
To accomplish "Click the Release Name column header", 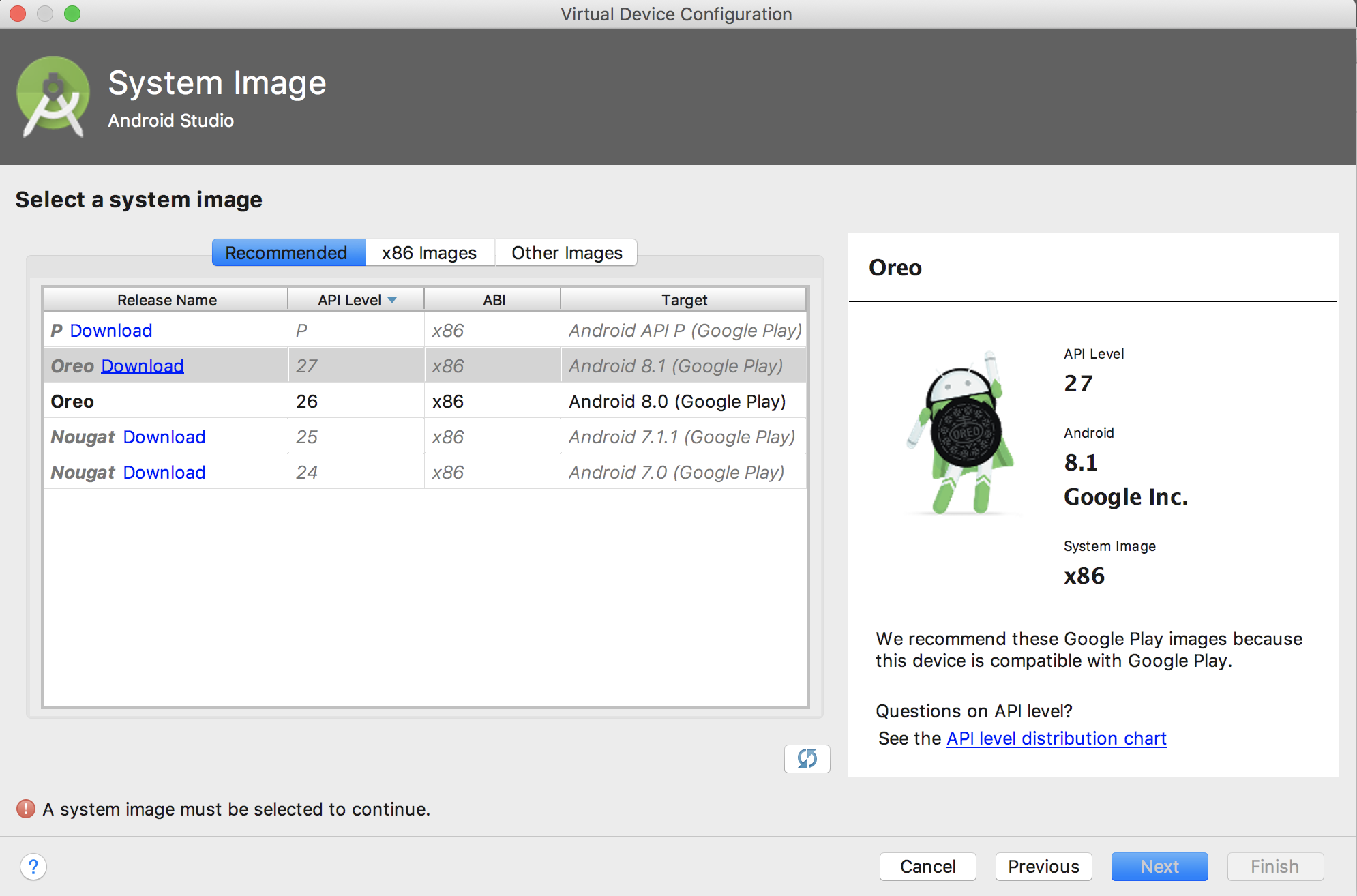I will [166, 300].
